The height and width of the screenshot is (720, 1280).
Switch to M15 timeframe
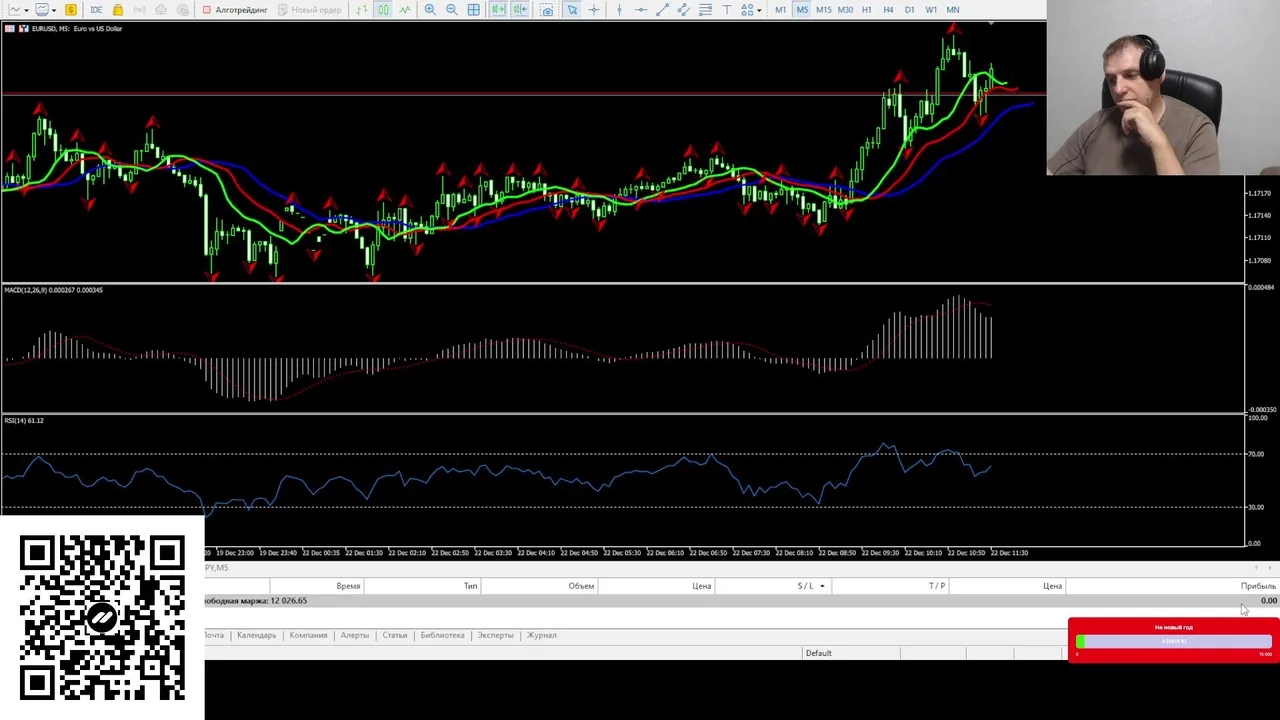pos(824,9)
